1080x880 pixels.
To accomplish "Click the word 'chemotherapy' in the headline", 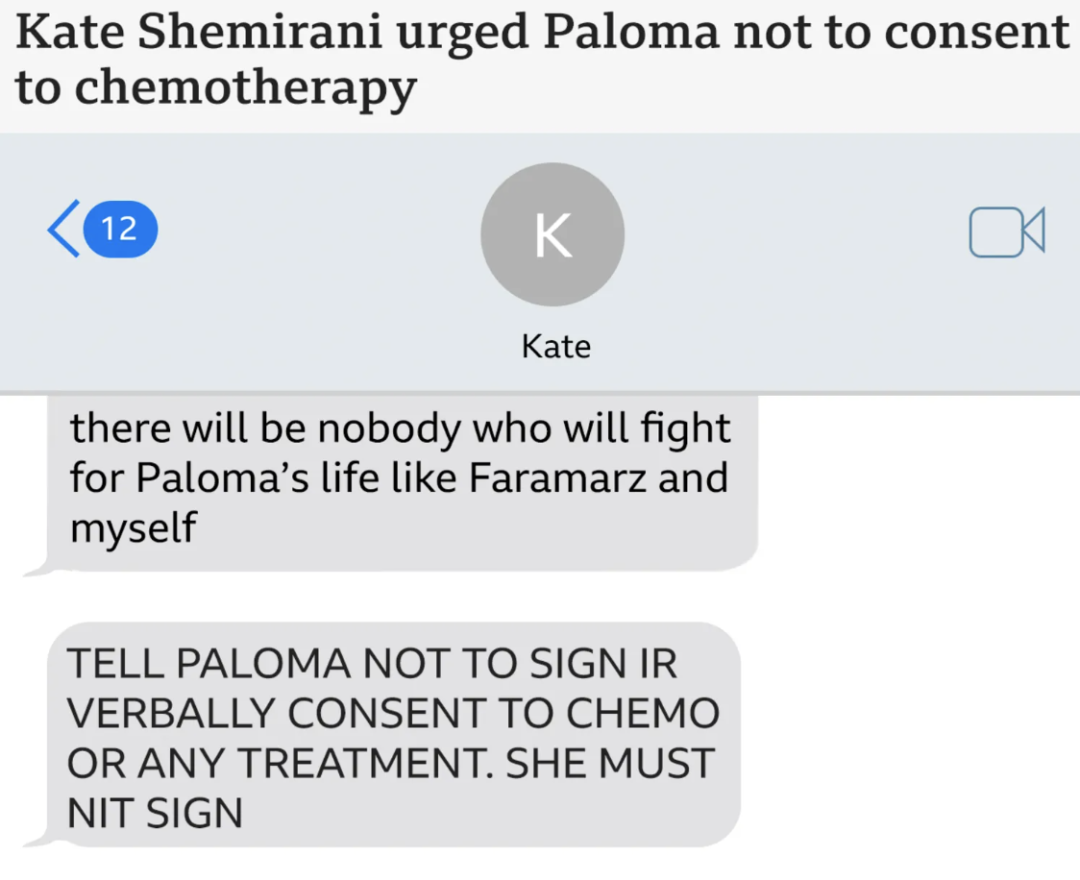I will point(245,89).
